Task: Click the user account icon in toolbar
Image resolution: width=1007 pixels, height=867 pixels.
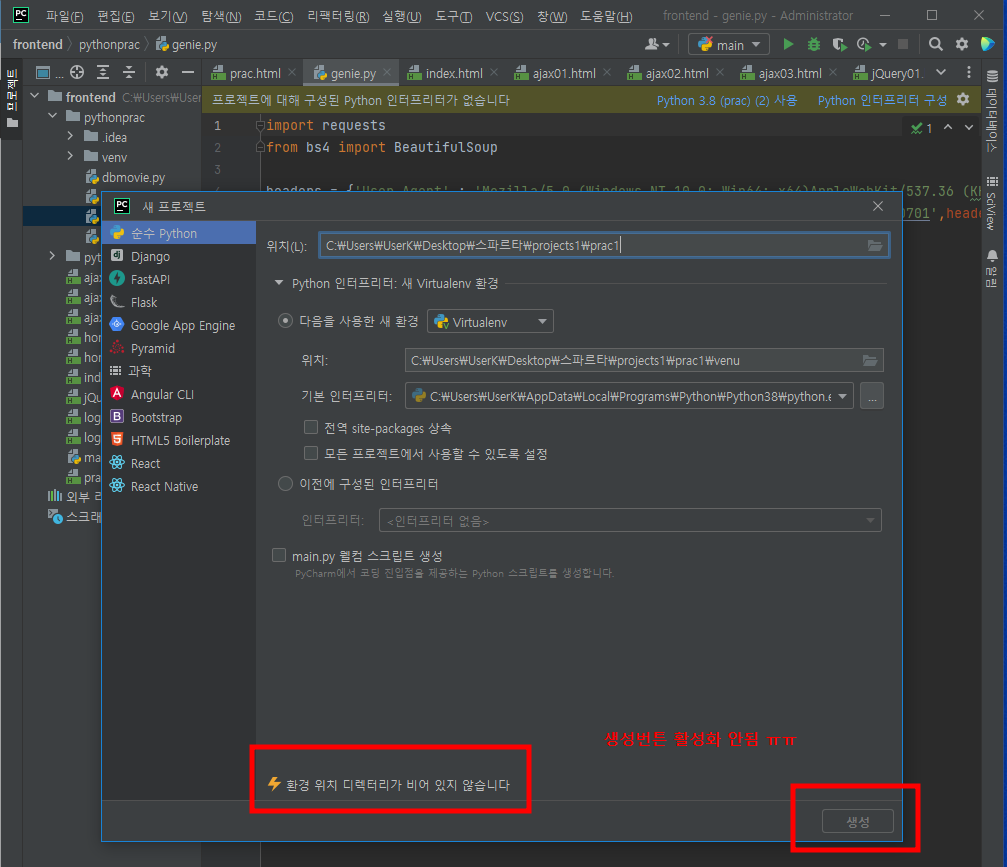Action: (656, 44)
